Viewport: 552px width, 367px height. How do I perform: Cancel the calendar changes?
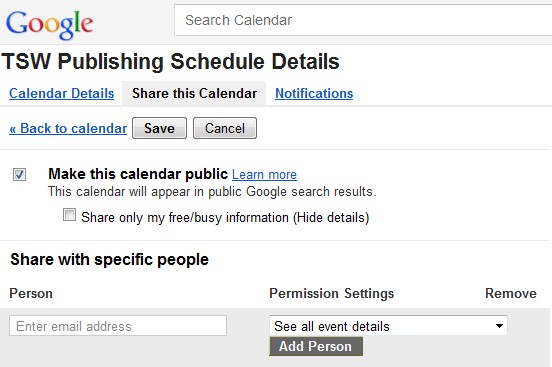coord(225,128)
